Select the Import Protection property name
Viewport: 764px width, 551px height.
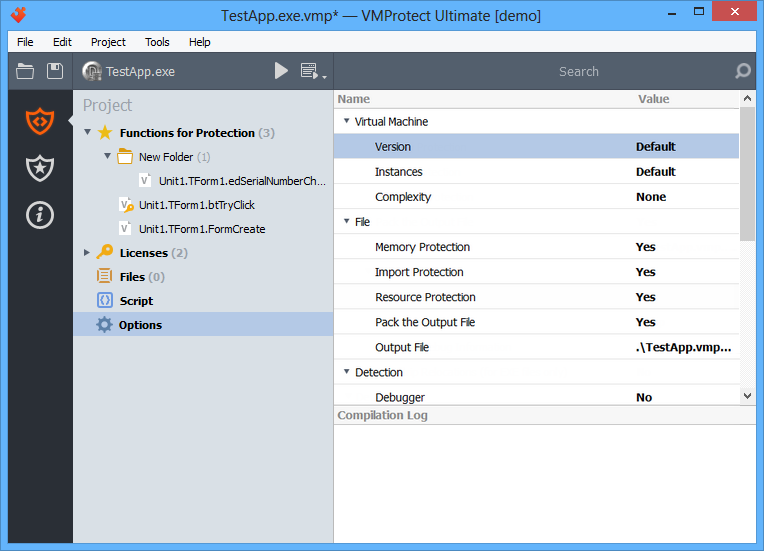(419, 272)
